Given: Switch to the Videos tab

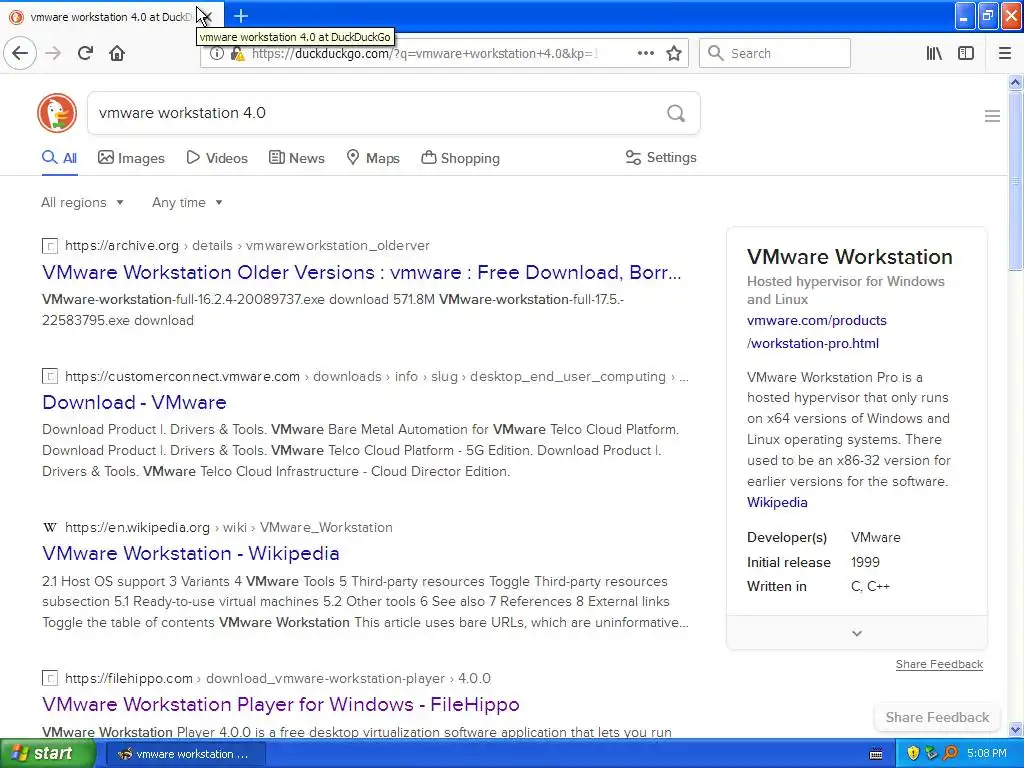Looking at the screenshot, I should tap(217, 158).
